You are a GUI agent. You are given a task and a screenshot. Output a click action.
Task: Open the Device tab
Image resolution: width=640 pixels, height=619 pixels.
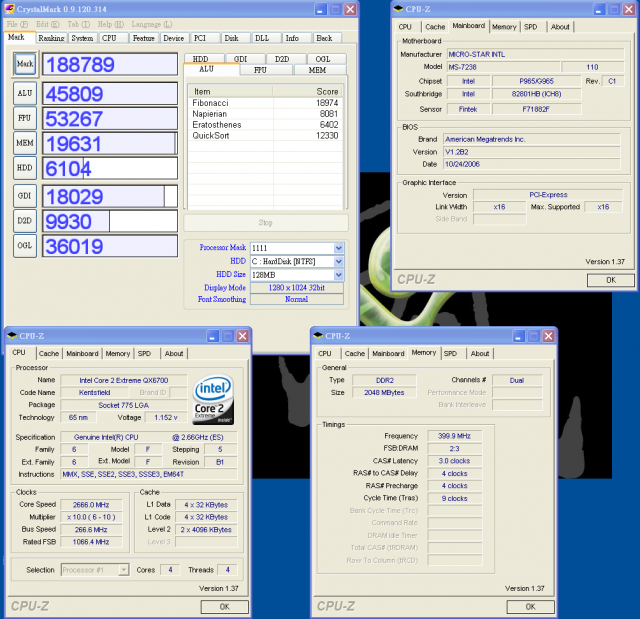tap(174, 38)
